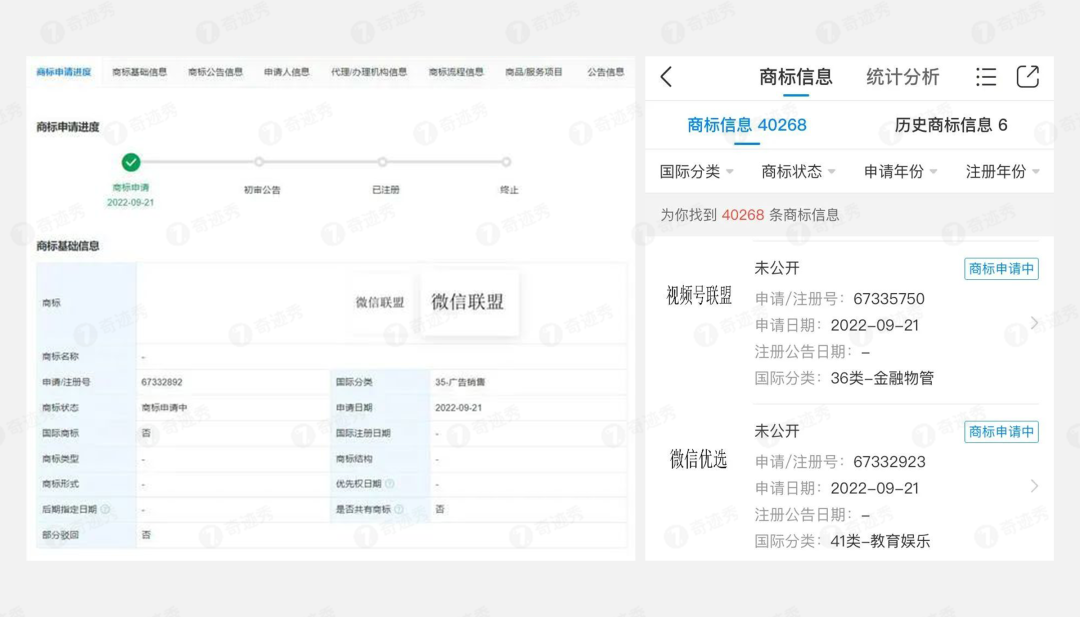This screenshot has width=1080, height=617.
Task: Click the 微信优选 trademark image
Action: click(x=698, y=459)
